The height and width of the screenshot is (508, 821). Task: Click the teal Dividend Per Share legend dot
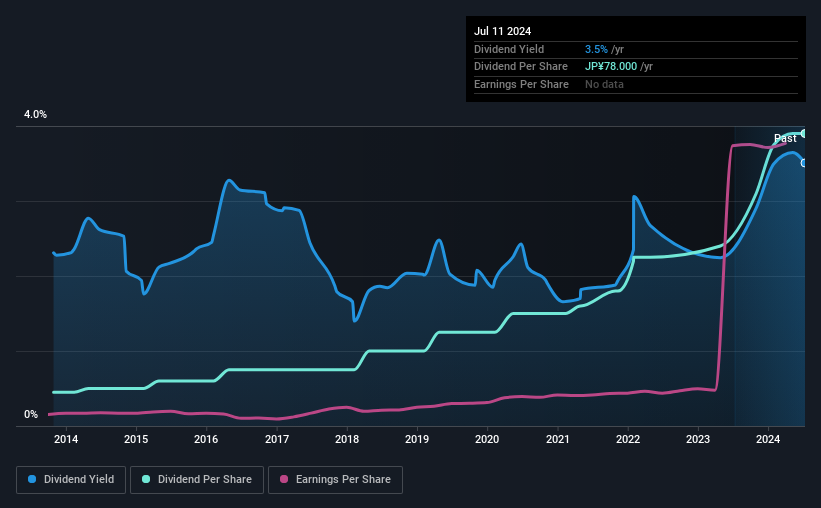click(x=146, y=479)
